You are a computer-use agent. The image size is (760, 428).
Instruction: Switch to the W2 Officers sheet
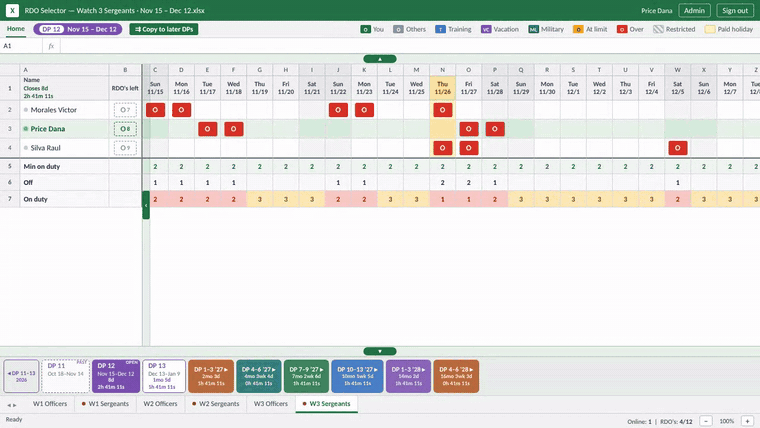160,404
